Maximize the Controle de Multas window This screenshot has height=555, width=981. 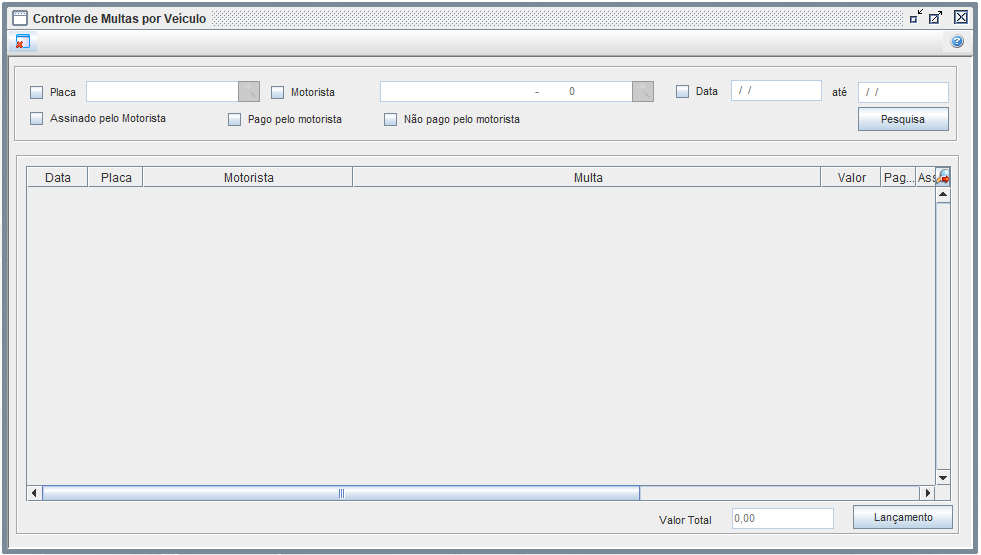click(935, 17)
